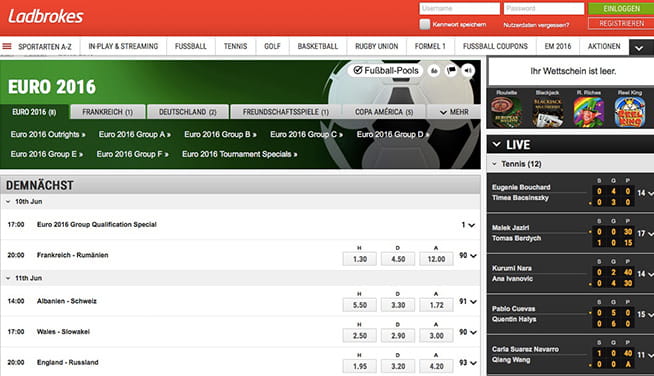Expand 90 markets for Wales - Slowakei
This screenshot has width=654, height=376.
468,332
